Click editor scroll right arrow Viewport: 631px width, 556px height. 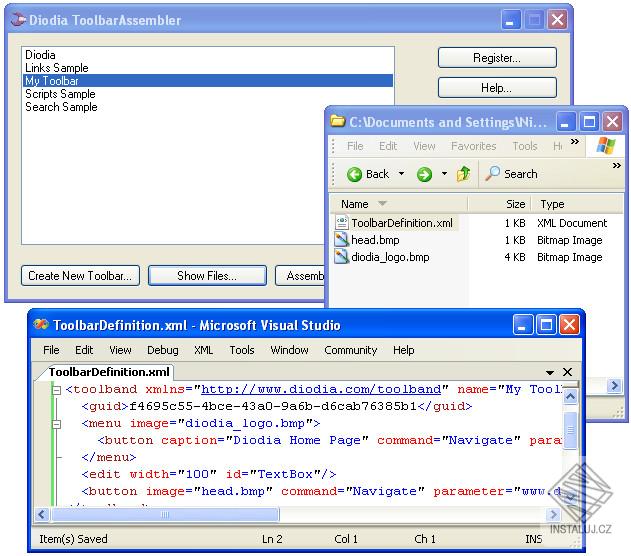553,514
